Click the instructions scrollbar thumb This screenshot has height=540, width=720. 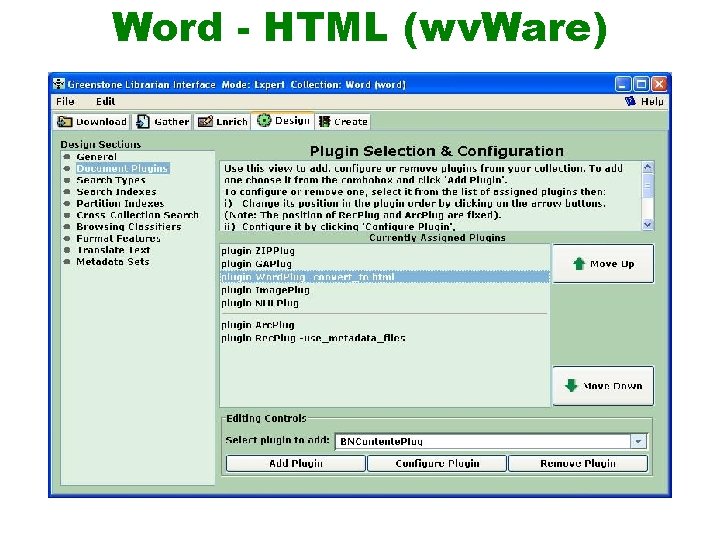coord(647,186)
